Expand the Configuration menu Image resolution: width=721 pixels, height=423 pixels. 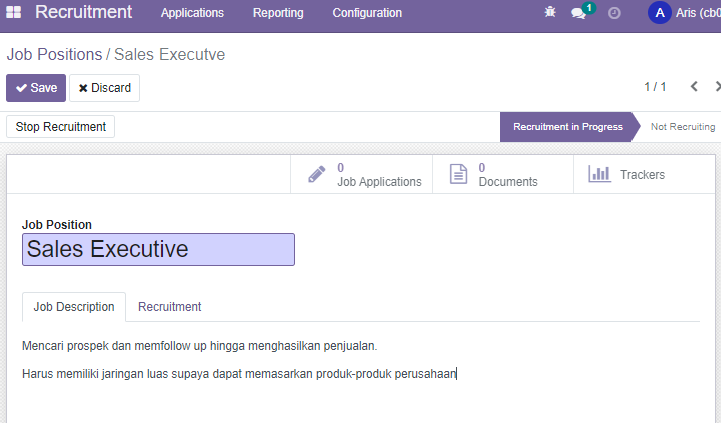point(367,13)
